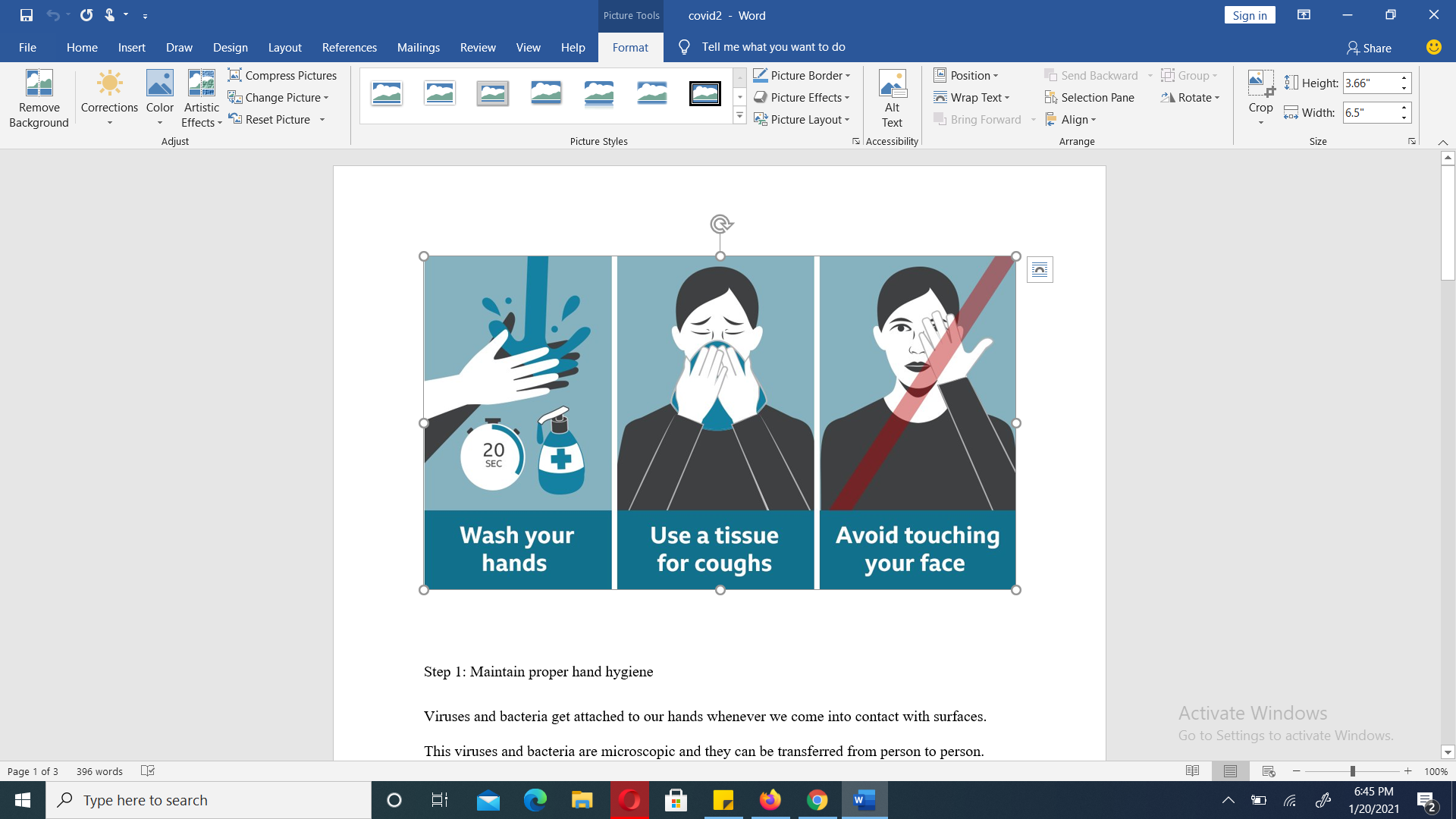Expand the Wrap Text dropdown
1456x819 pixels.
coord(1007,98)
